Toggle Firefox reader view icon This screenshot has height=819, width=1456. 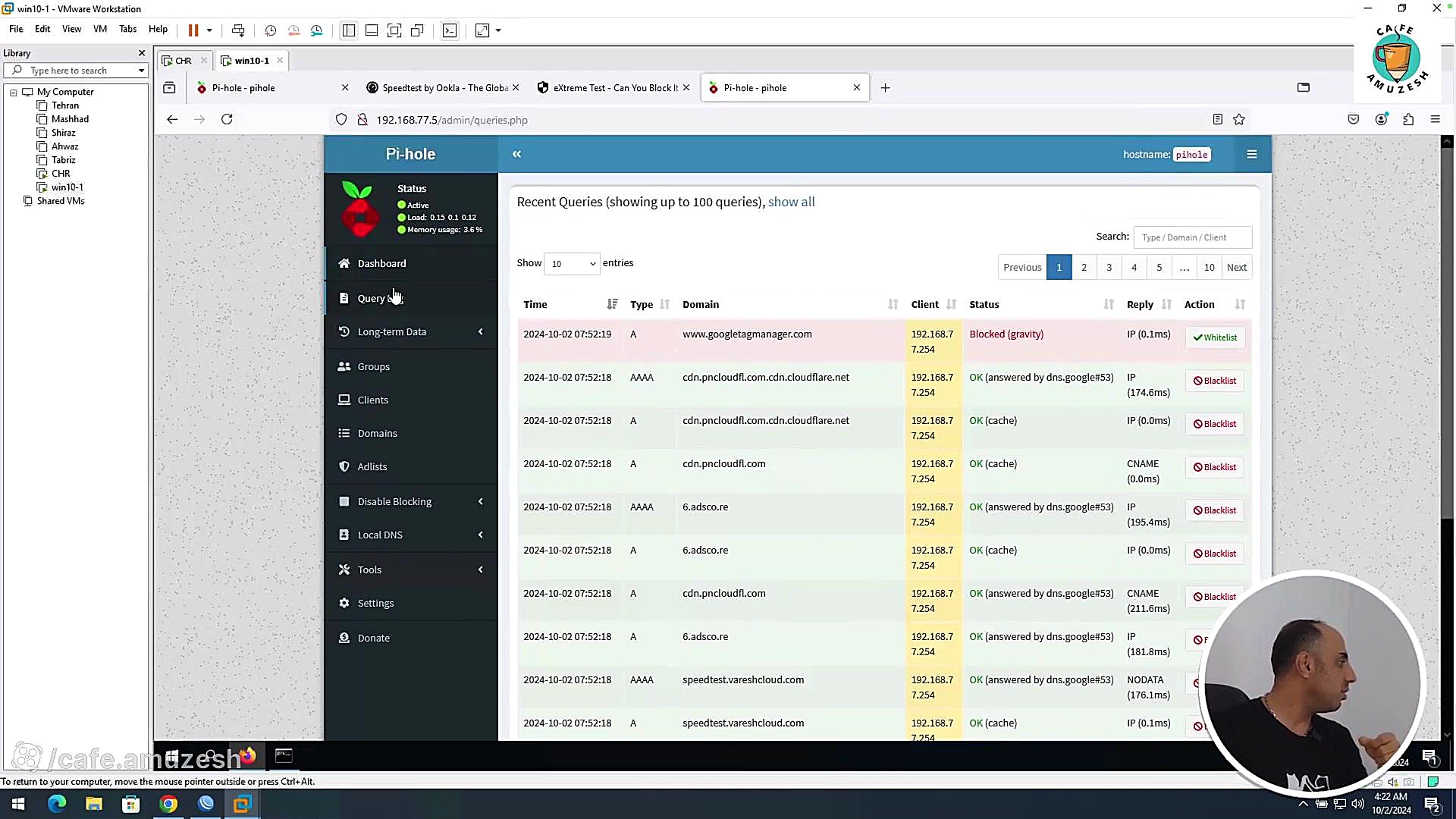[1217, 119]
